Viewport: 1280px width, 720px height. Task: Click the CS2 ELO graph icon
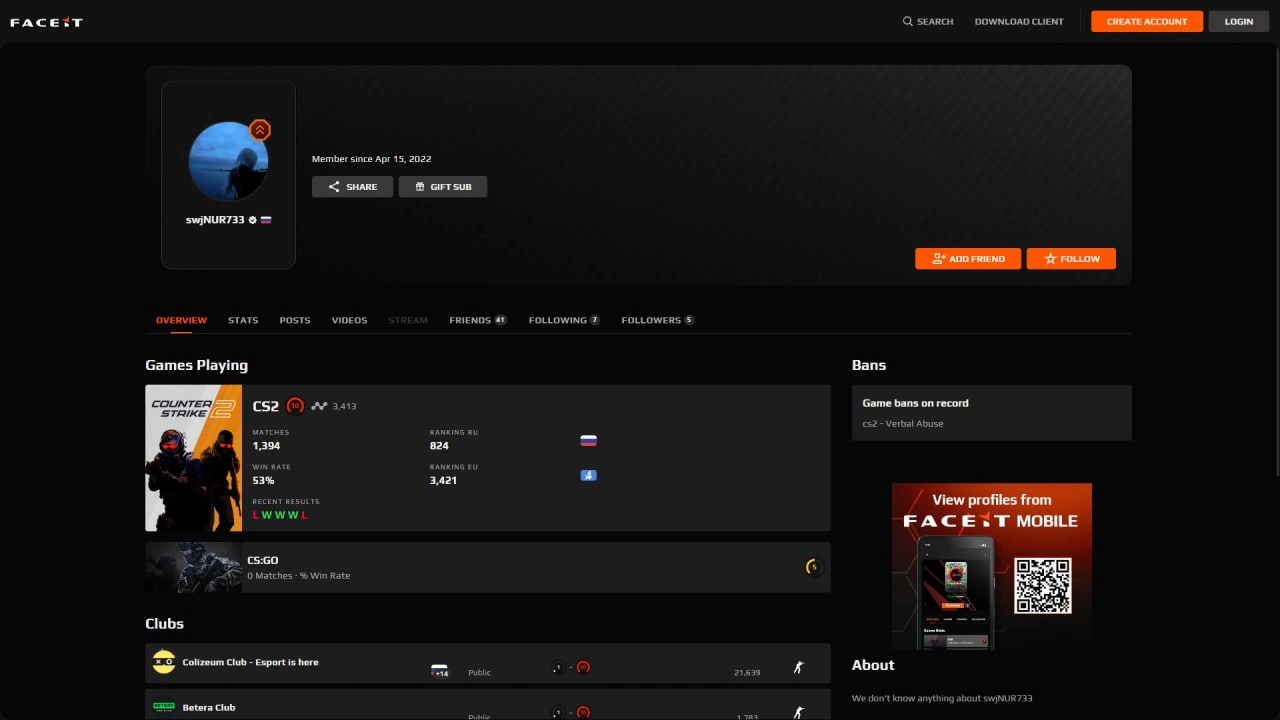tap(319, 406)
